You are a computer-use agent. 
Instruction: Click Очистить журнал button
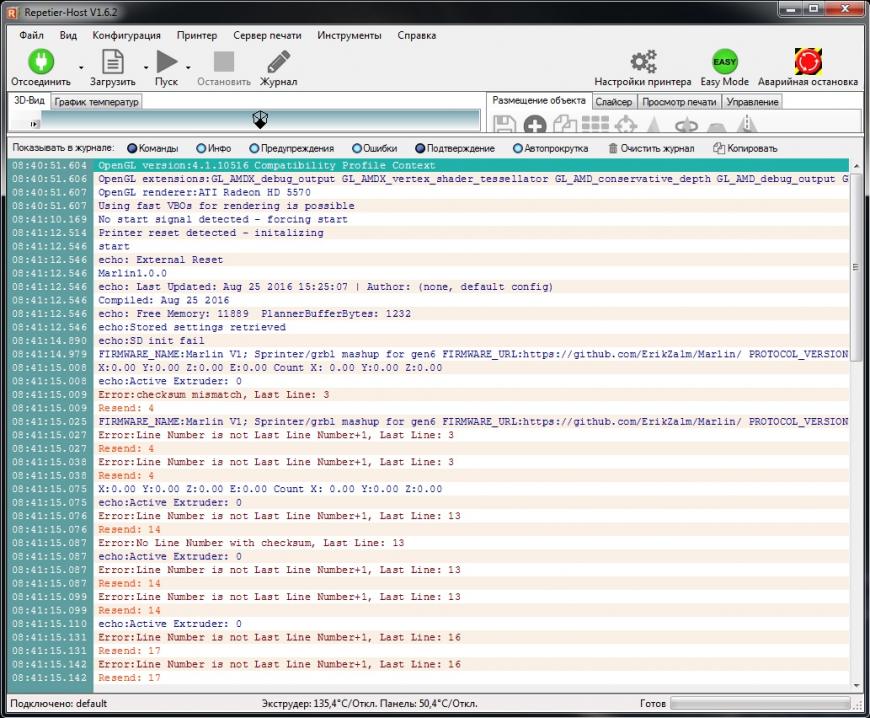(651, 148)
